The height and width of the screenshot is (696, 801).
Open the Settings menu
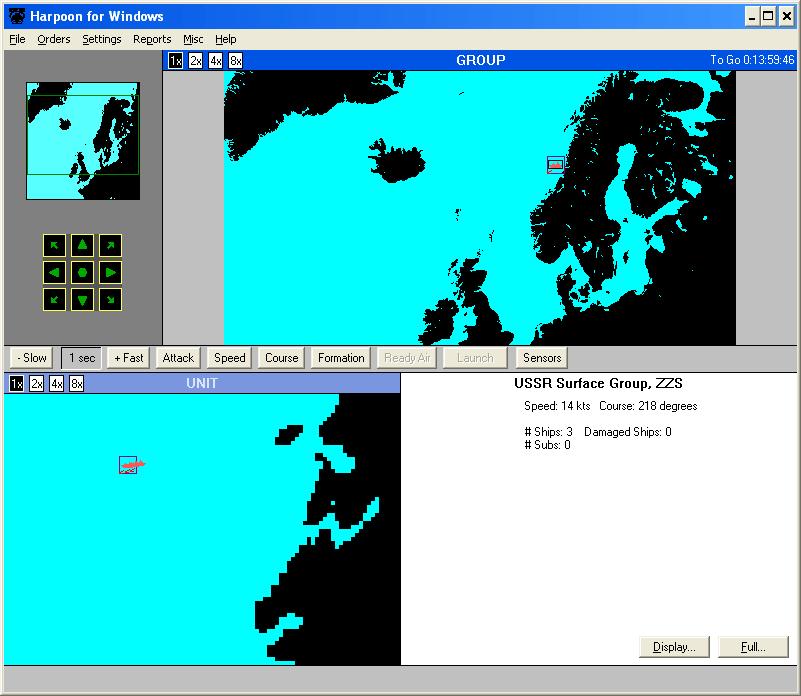102,39
